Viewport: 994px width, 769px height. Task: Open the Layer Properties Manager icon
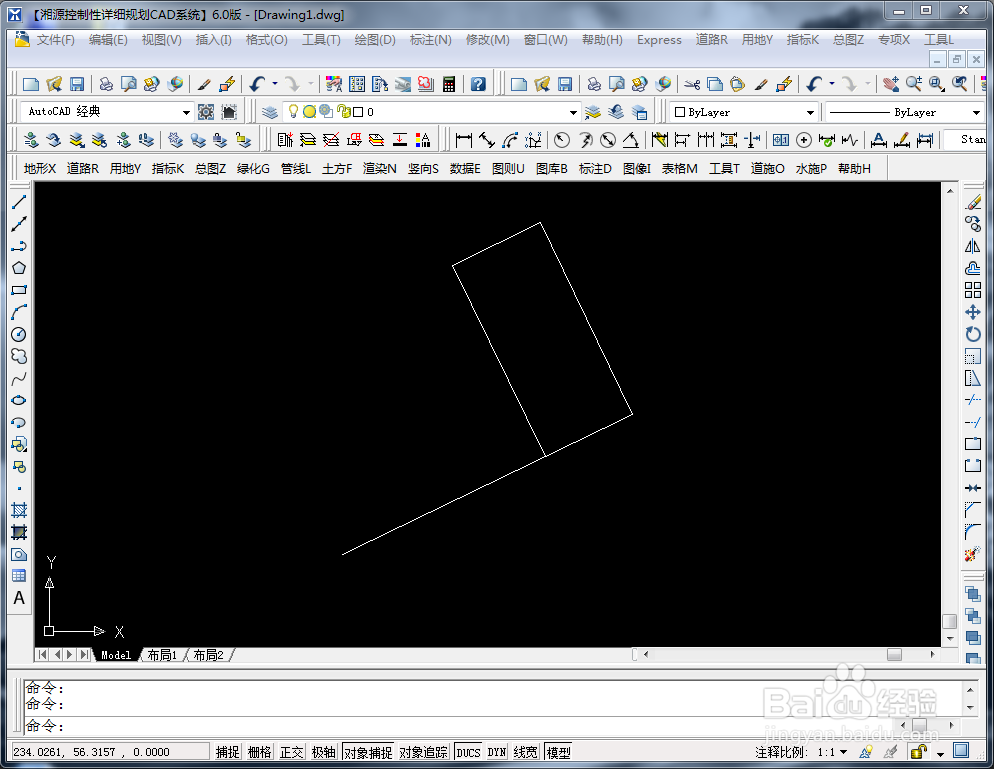coord(270,112)
